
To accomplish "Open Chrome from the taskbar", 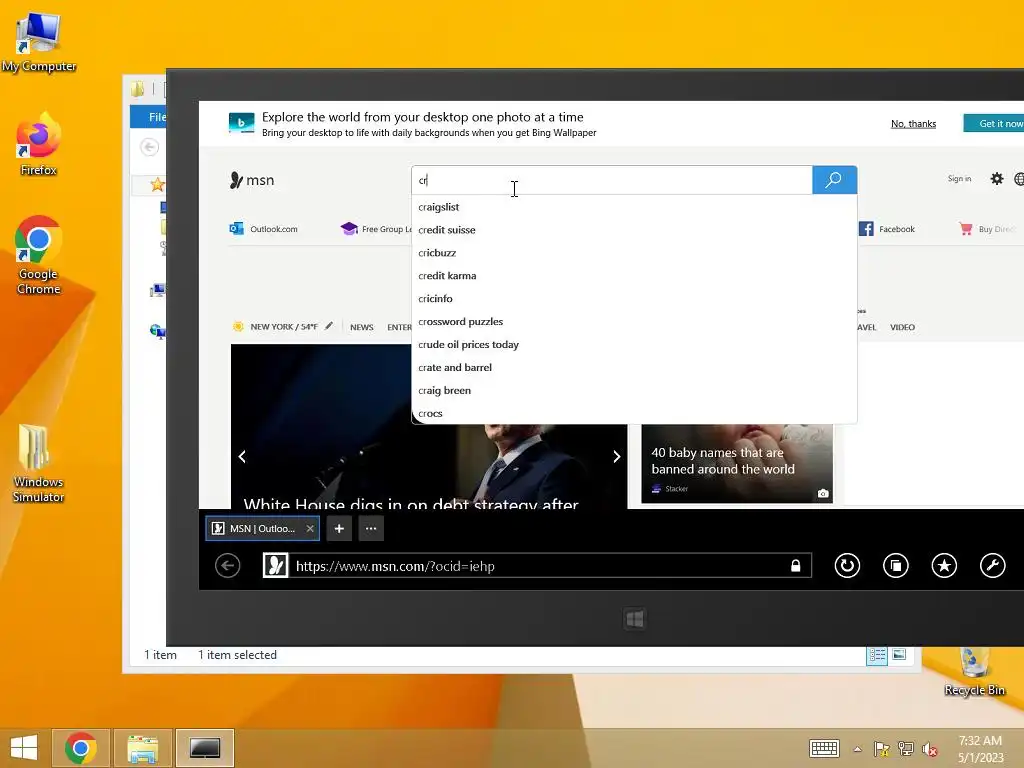I will tap(81, 748).
